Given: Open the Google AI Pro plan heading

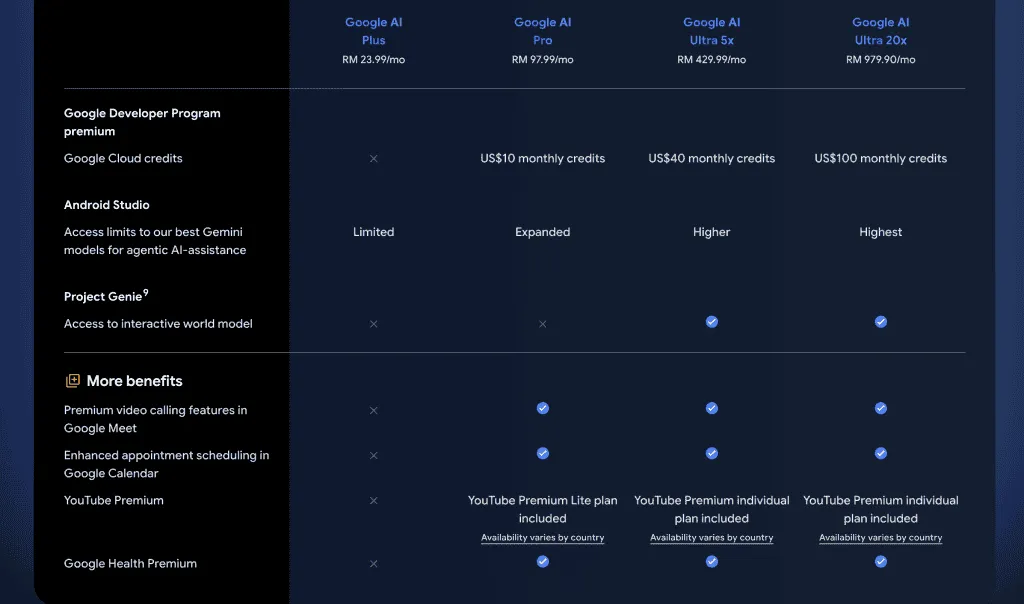Looking at the screenshot, I should [543, 31].
